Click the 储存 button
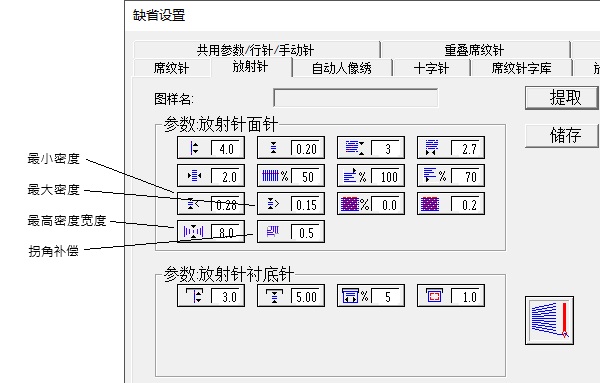Viewport: 600px width, 383px height. coord(562,135)
